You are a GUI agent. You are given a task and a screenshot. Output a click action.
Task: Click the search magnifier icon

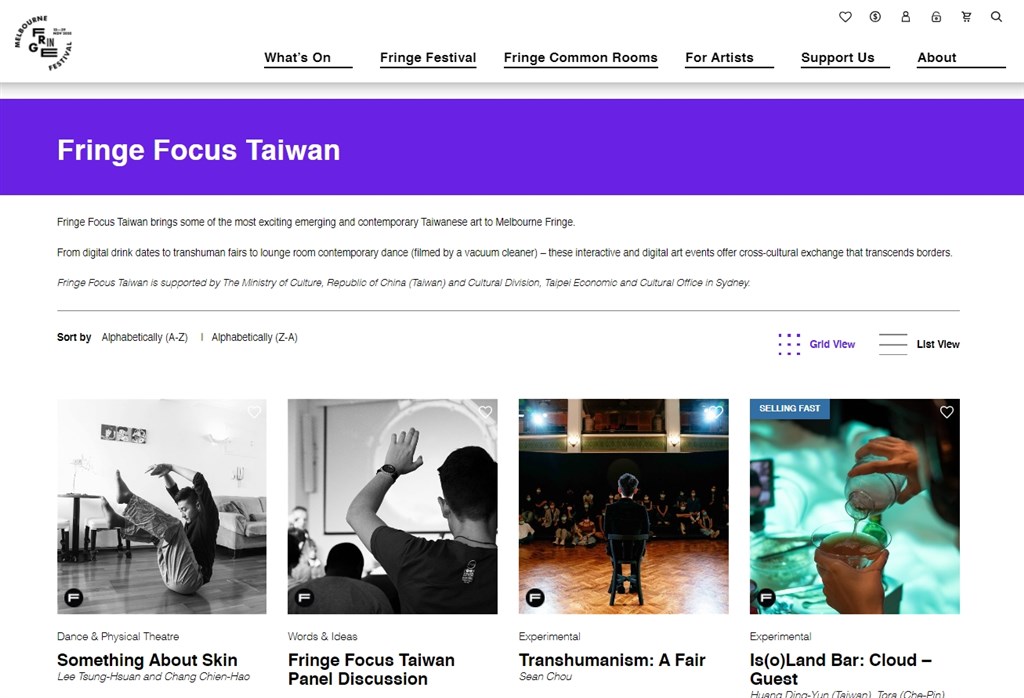click(x=996, y=17)
